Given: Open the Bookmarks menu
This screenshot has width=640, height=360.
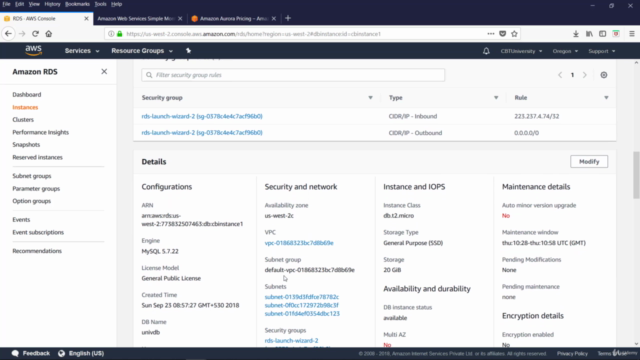Looking at the screenshot, I should point(77,4).
